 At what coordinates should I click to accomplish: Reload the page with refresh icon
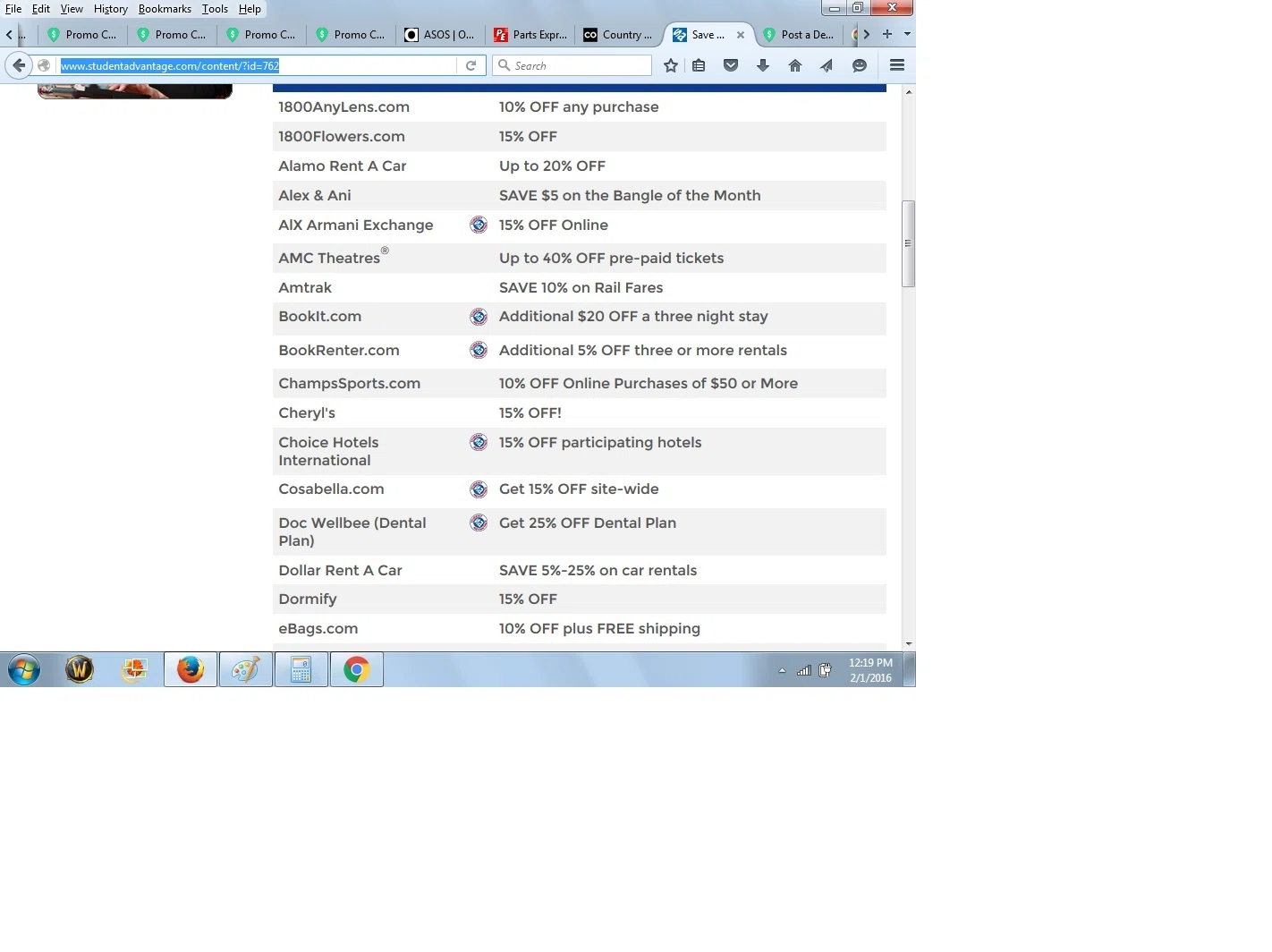[471, 65]
